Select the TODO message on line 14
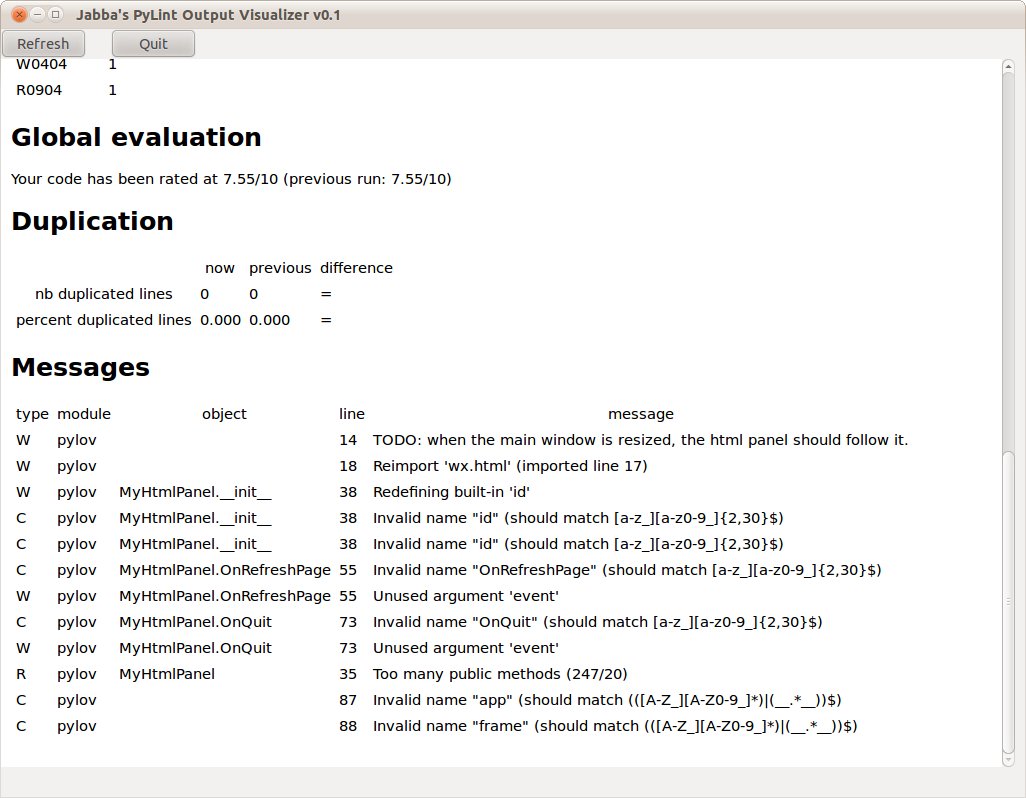Image resolution: width=1026 pixels, height=798 pixels. 640,440
